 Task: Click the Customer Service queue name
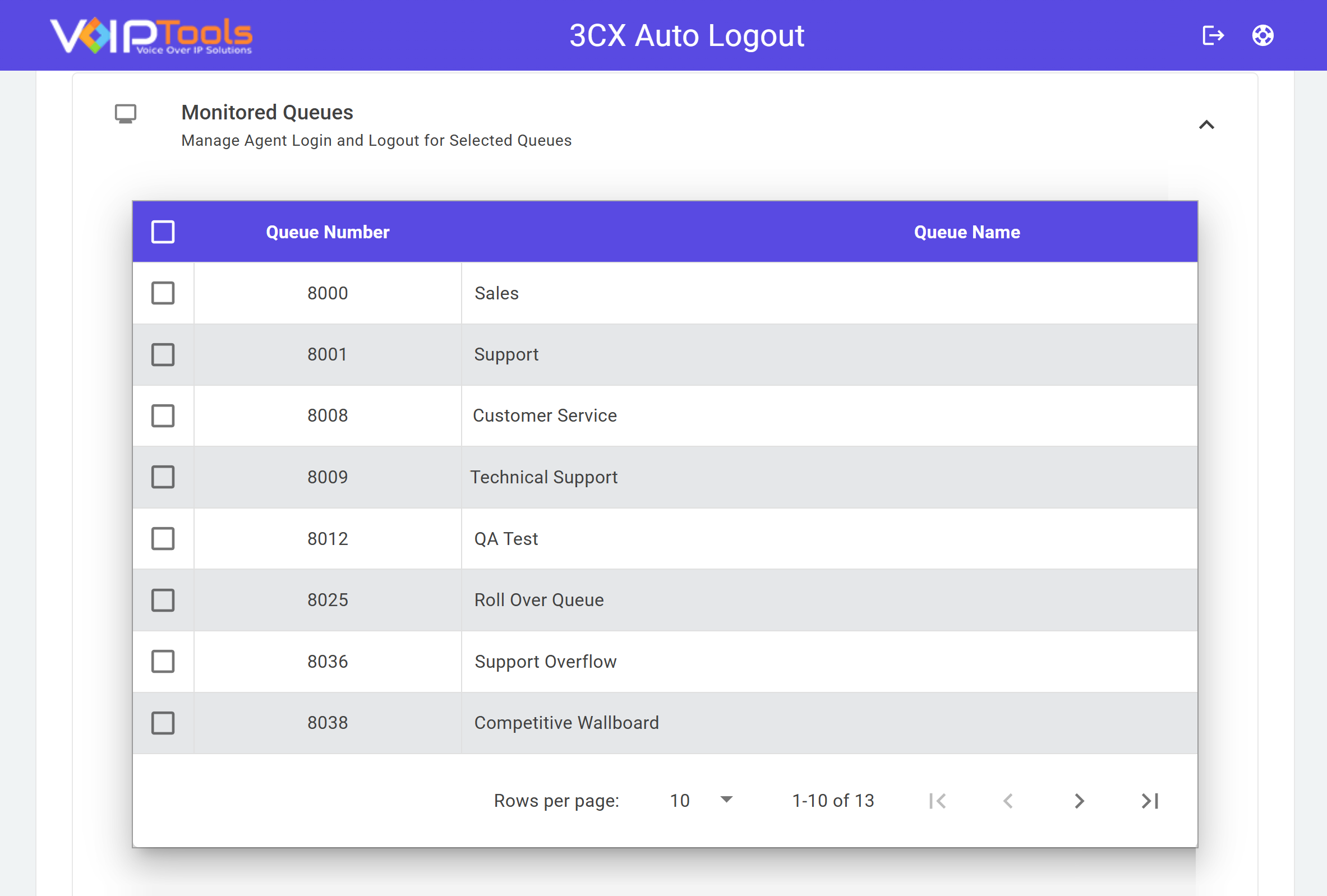tap(545, 415)
